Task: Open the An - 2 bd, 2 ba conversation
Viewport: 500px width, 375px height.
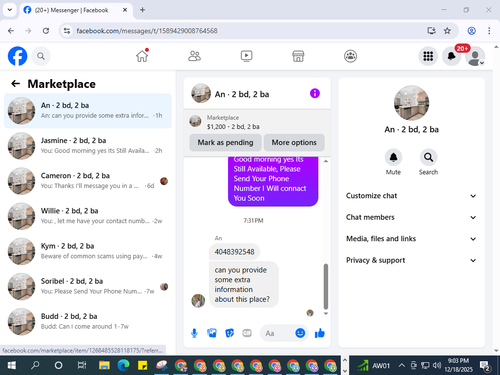Action: pyautogui.click(x=88, y=111)
